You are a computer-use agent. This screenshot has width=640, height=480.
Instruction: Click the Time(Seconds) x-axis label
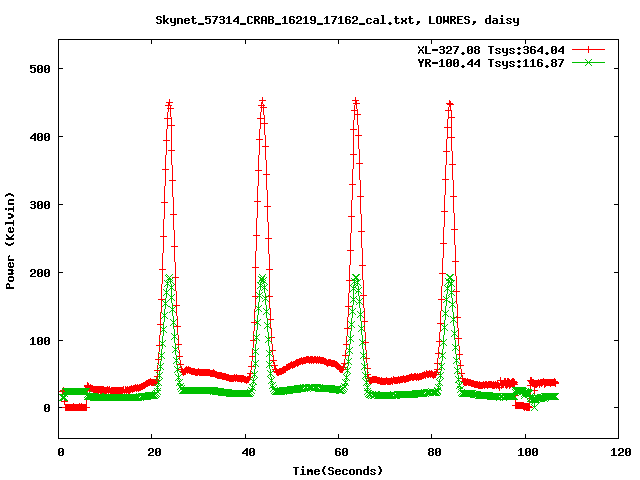338,470
